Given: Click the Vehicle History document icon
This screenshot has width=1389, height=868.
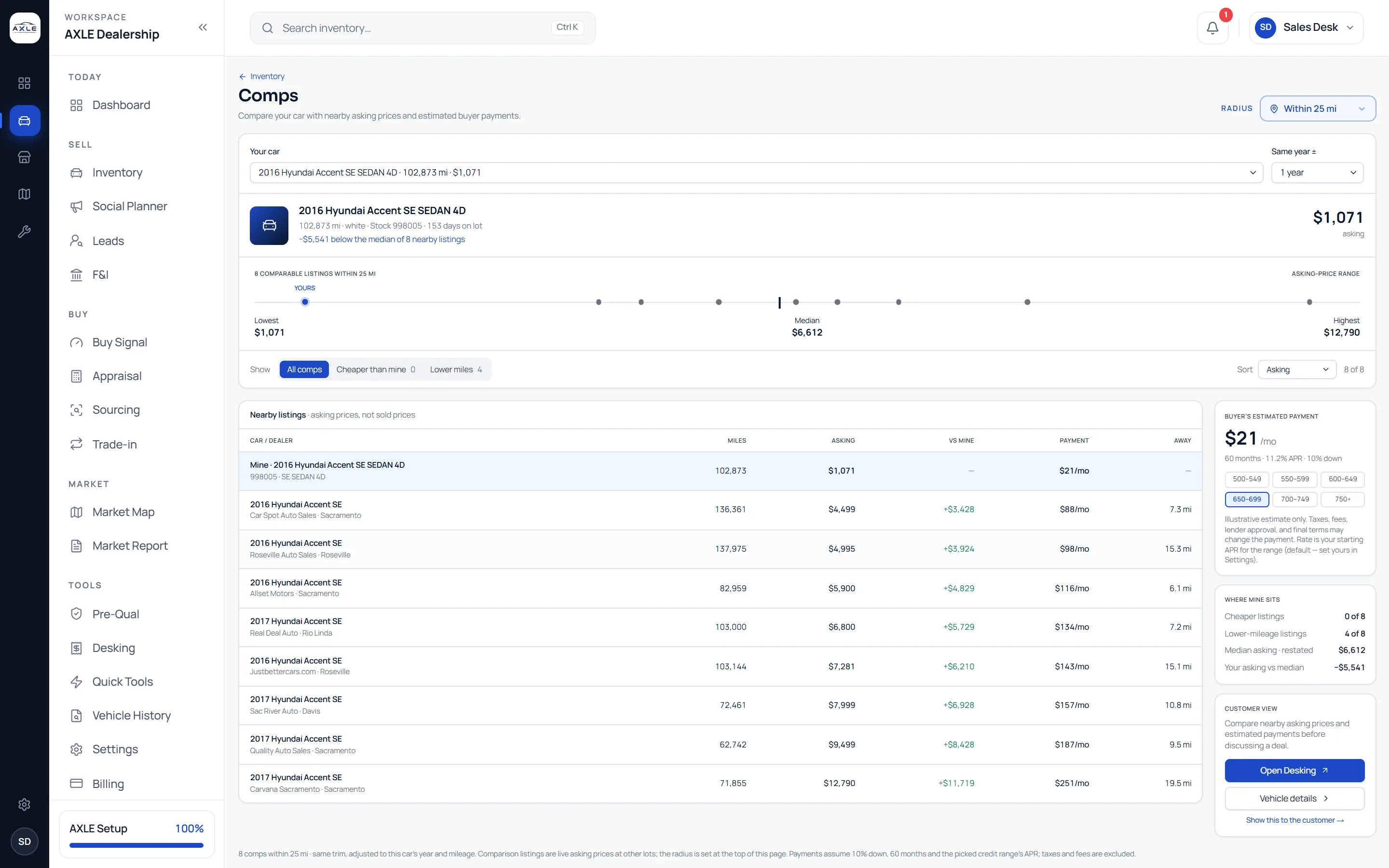Looking at the screenshot, I should tap(76, 715).
